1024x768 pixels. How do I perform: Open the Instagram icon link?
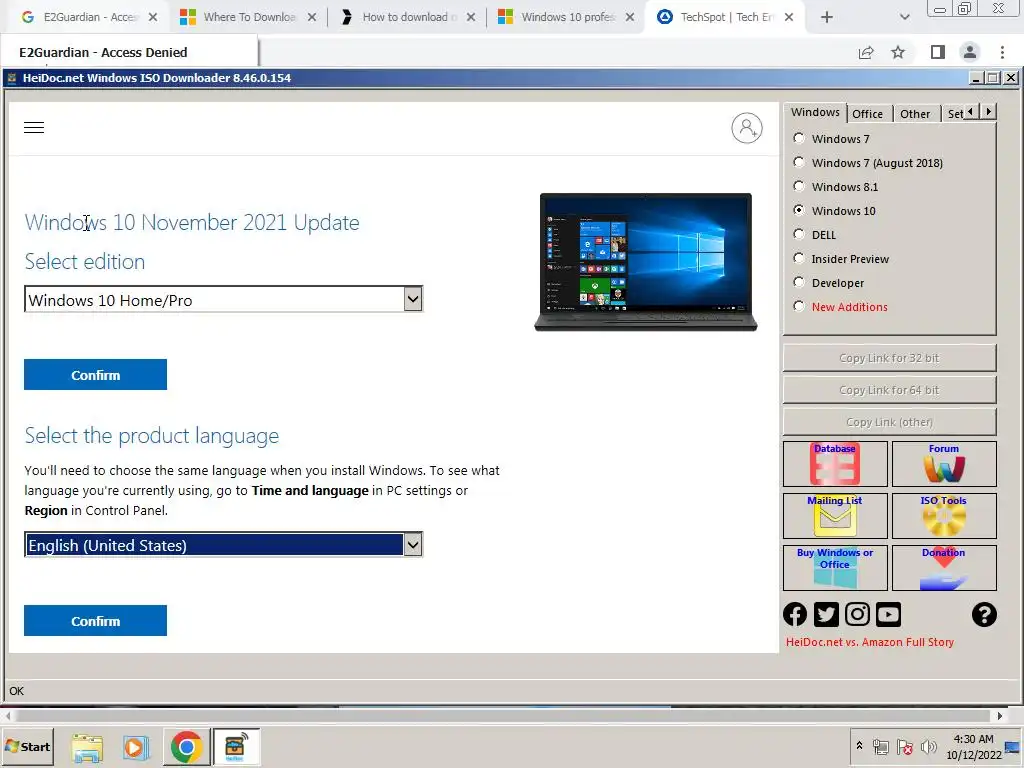click(x=857, y=615)
